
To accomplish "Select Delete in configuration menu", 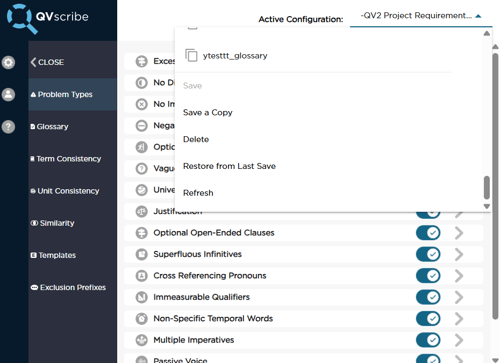I will coord(196,139).
